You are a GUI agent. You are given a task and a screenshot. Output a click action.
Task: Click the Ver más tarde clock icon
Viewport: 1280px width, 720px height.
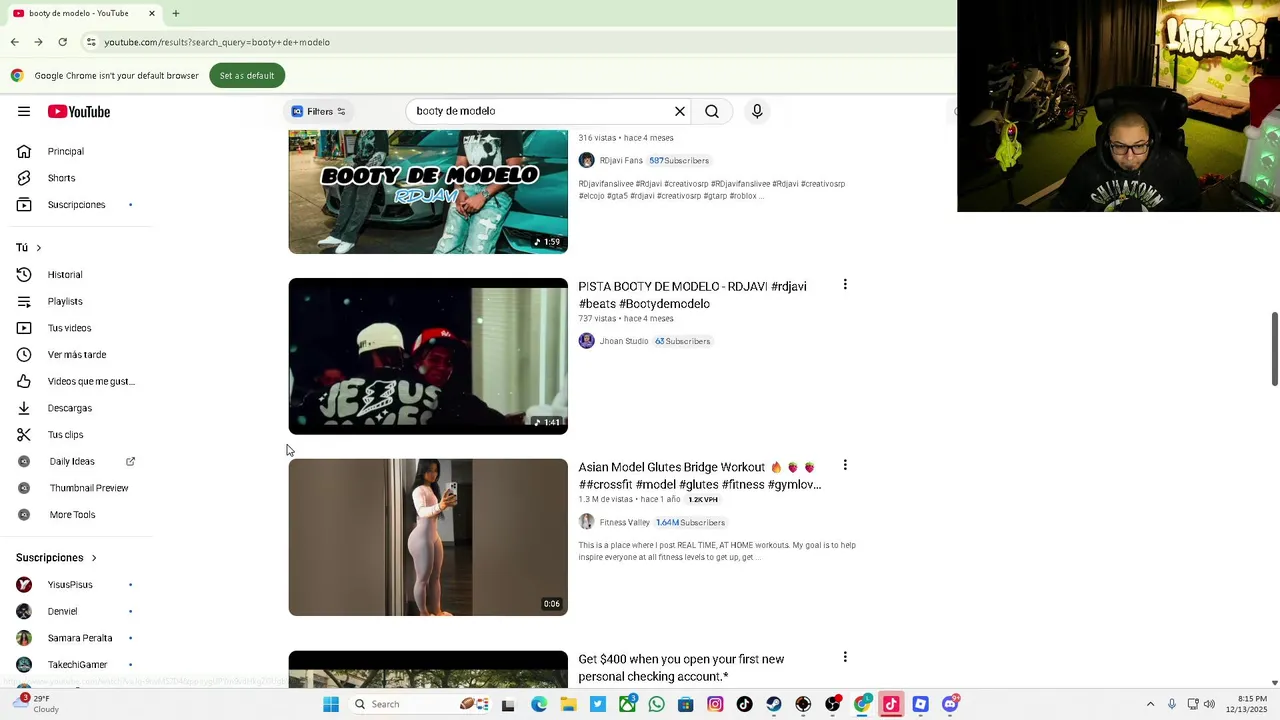coord(24,355)
